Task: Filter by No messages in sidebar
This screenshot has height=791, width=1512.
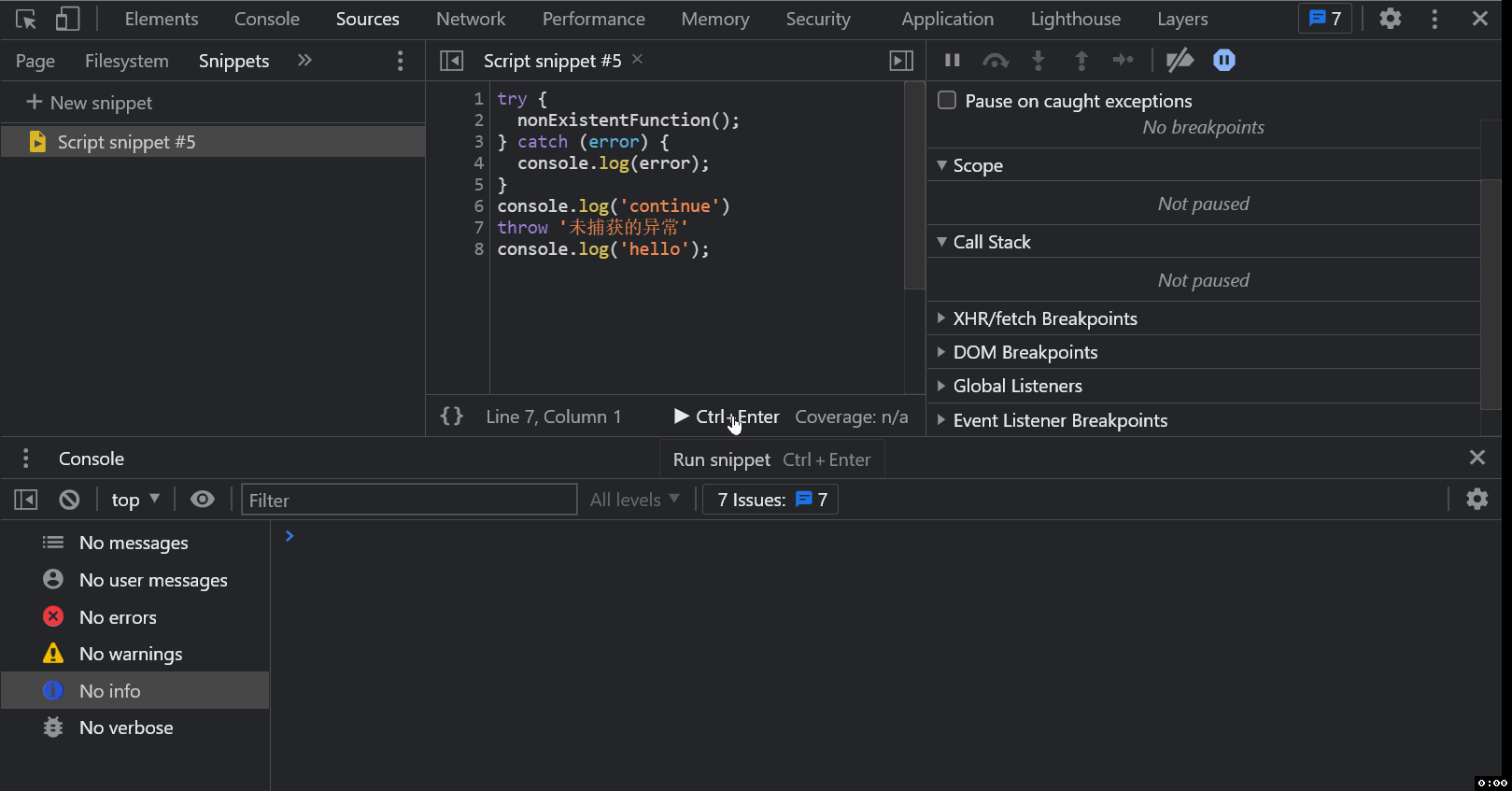Action: (x=135, y=543)
